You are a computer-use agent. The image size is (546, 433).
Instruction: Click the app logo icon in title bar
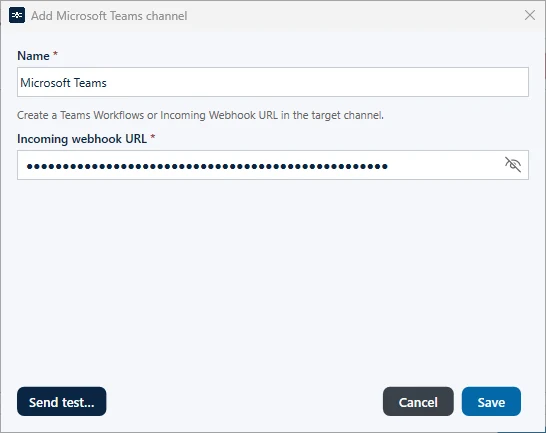[17, 15]
